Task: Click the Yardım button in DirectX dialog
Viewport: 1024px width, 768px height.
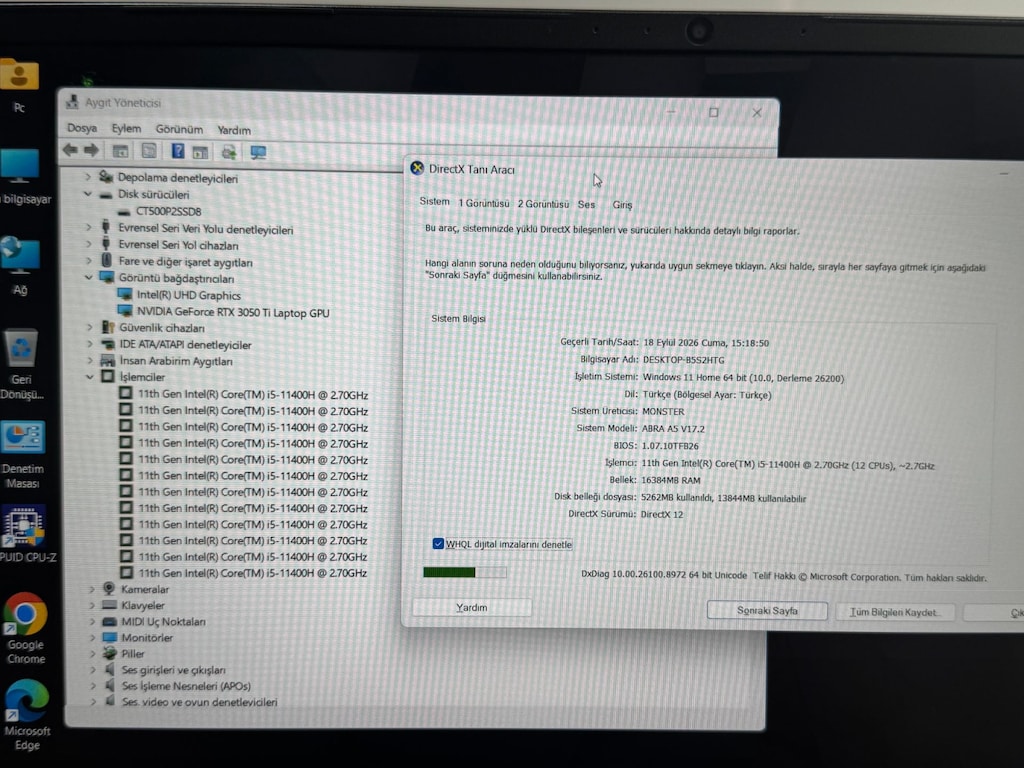Action: click(472, 607)
